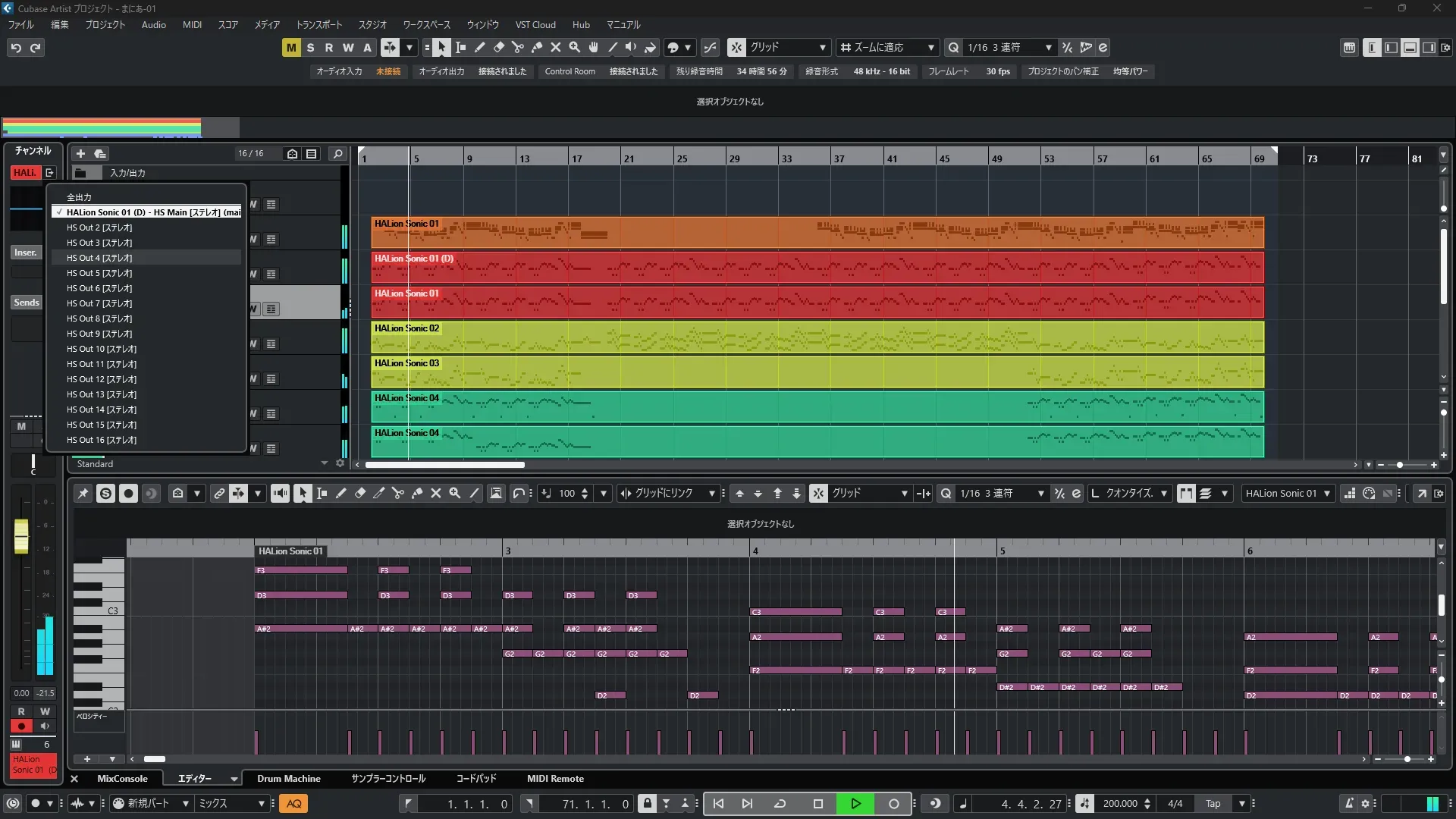Select the Glue tool in main toolbar
The width and height of the screenshot is (1456, 819).
coord(537,47)
